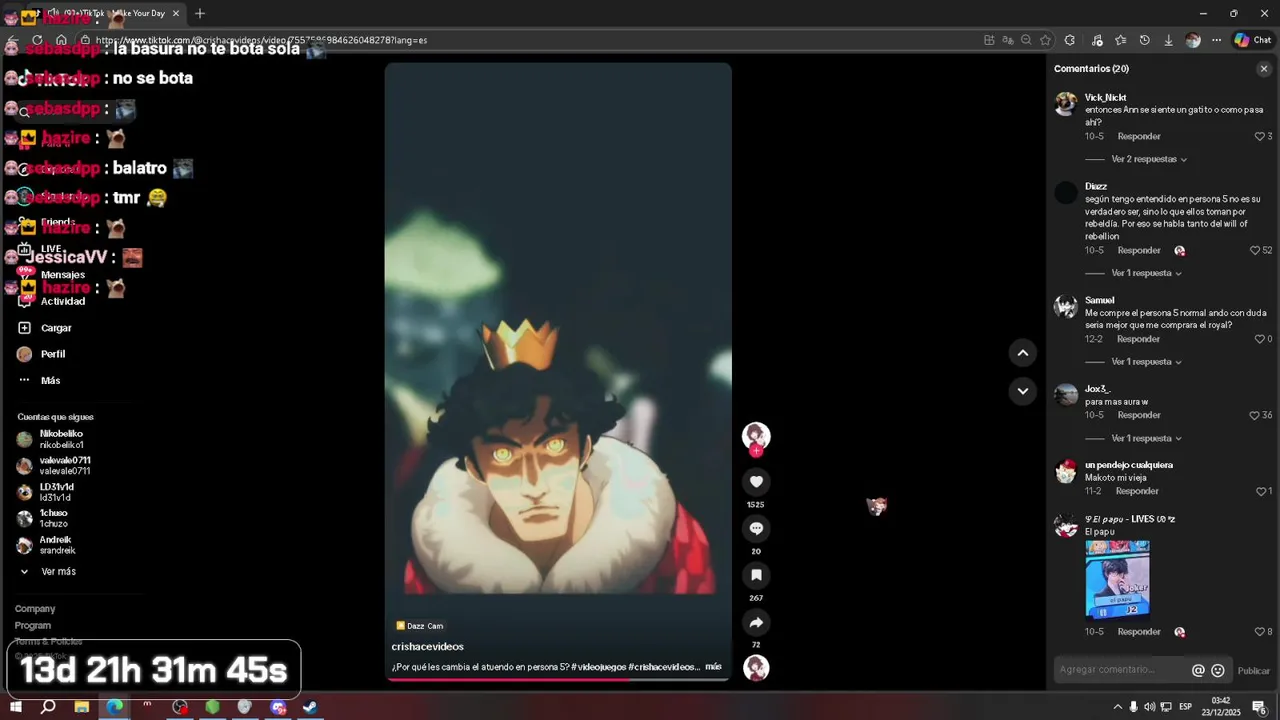The height and width of the screenshot is (720, 1280).
Task: Expand Ver 1 respuesta under Diazz
Action: 1146,273
